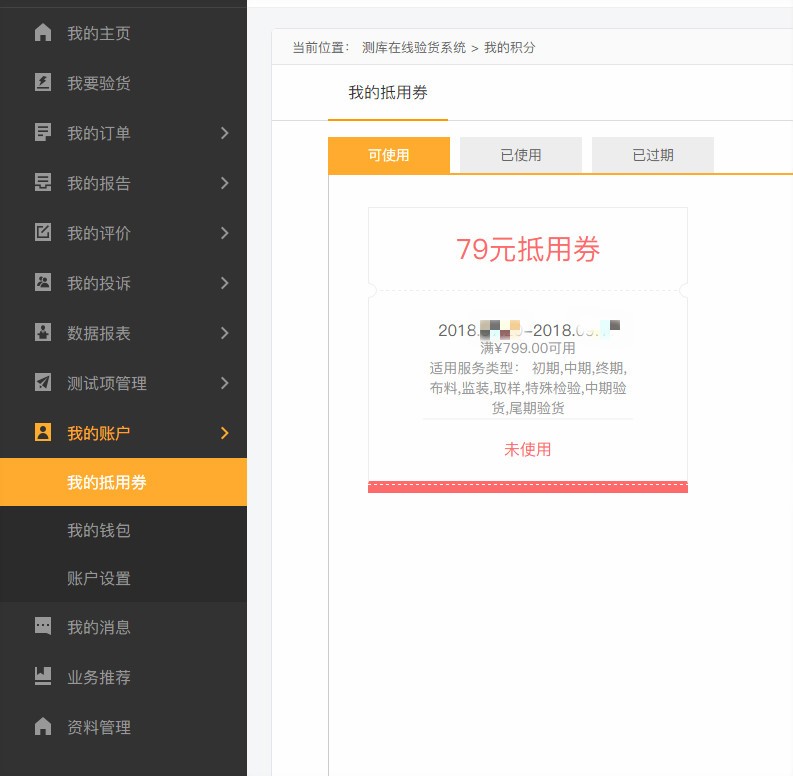Expand the 我的报告 submenu arrow

click(x=224, y=183)
